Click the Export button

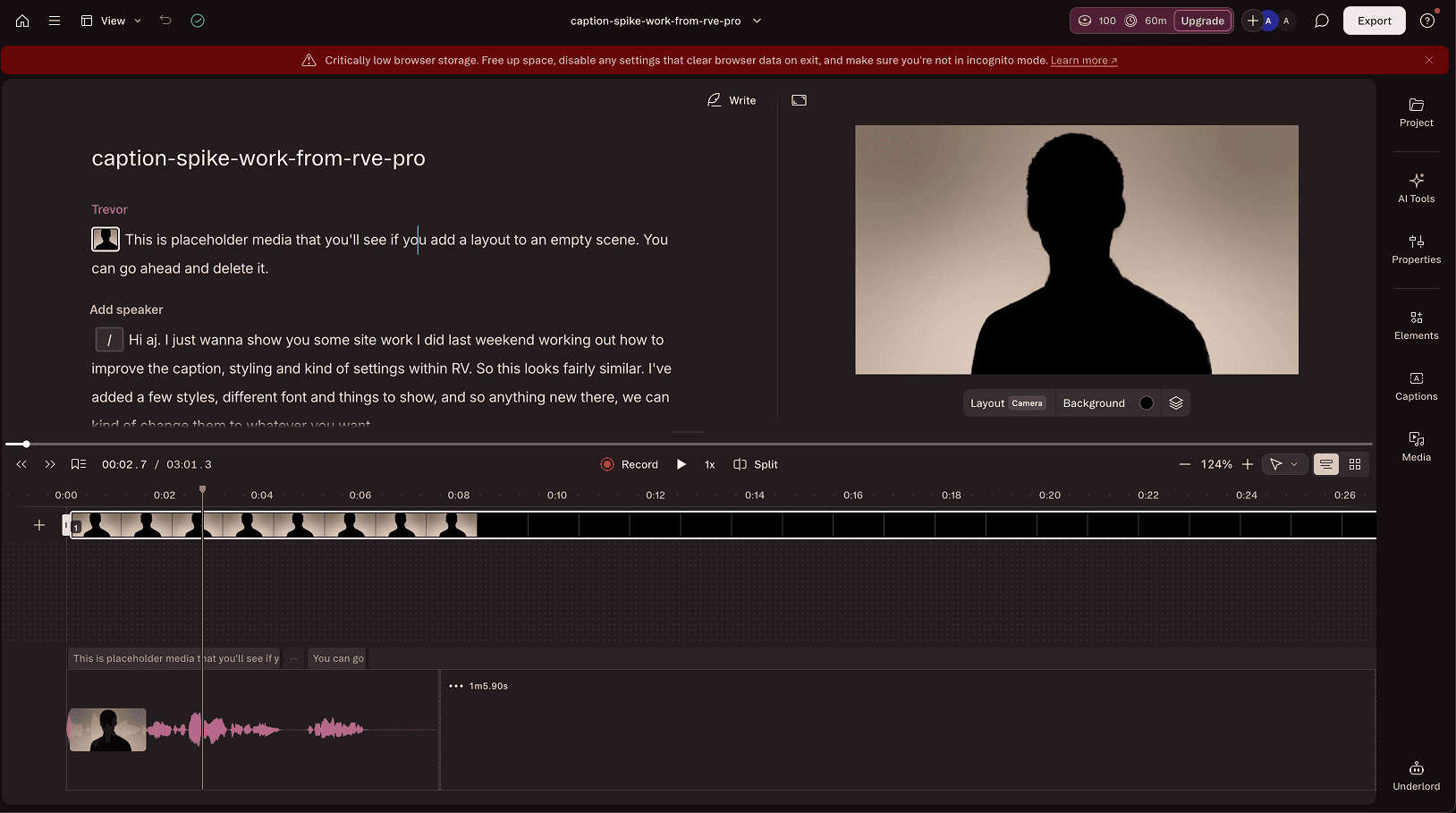pyautogui.click(x=1374, y=21)
